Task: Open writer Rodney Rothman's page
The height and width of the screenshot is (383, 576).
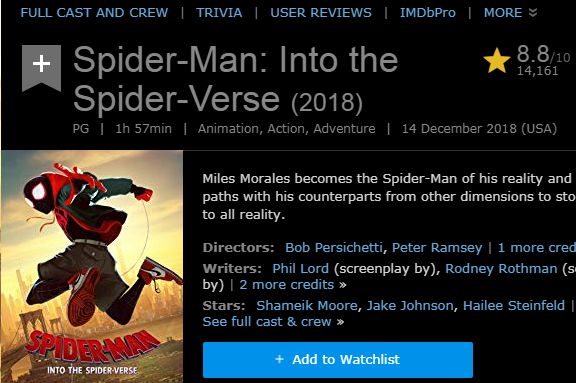Action: click(501, 268)
